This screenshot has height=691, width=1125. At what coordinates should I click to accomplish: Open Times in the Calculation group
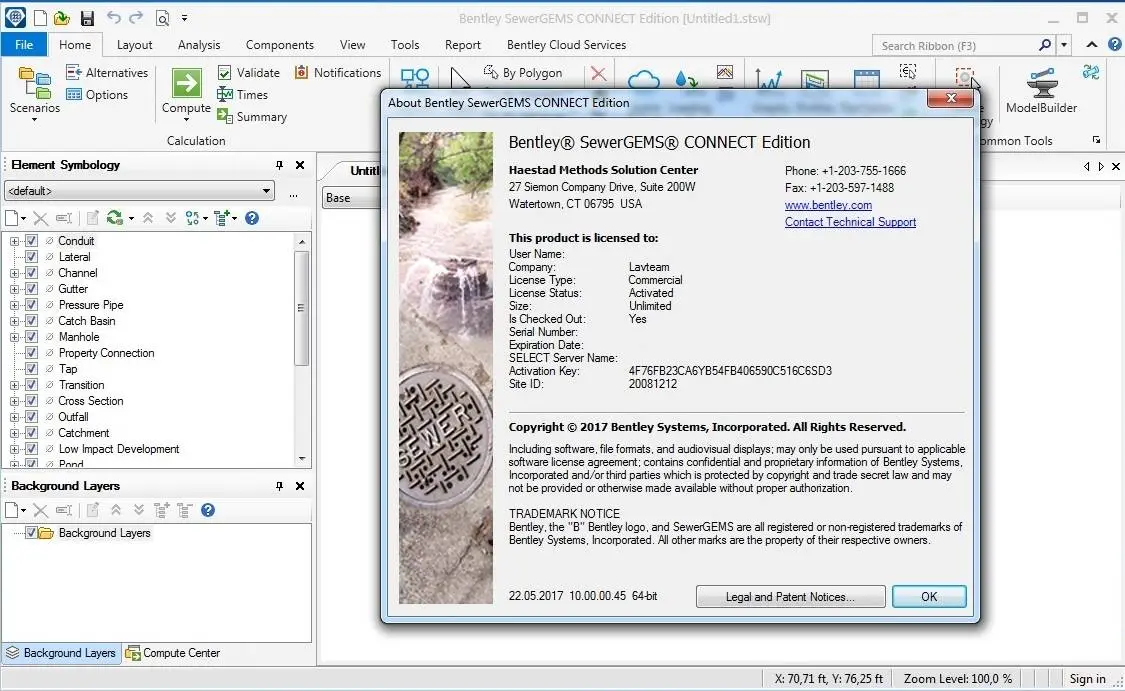[243, 95]
